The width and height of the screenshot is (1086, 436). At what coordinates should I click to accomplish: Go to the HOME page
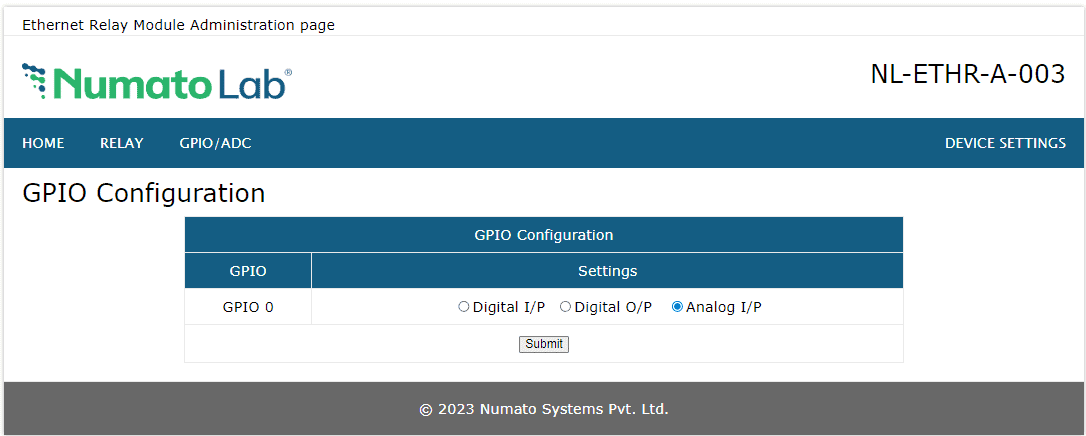(x=43, y=143)
